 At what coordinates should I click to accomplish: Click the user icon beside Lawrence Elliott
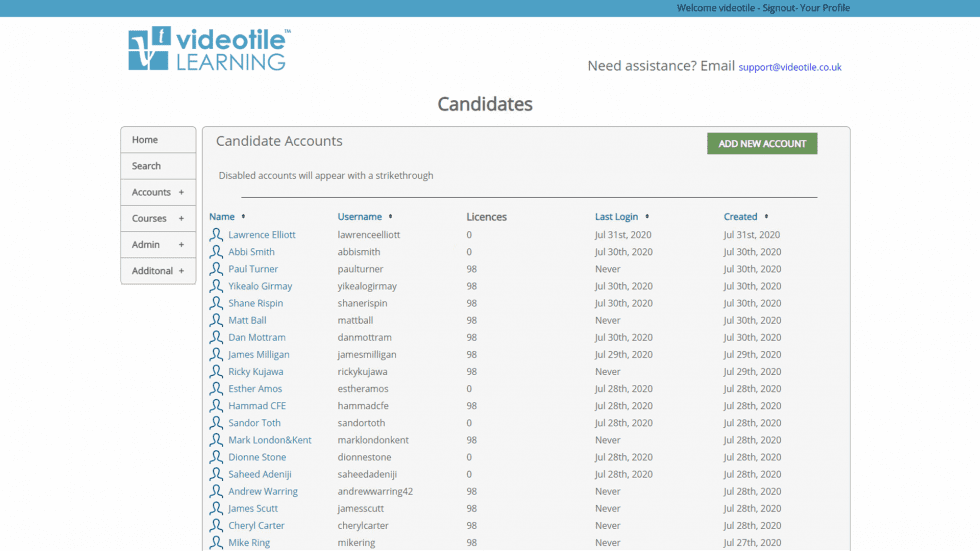pos(216,235)
